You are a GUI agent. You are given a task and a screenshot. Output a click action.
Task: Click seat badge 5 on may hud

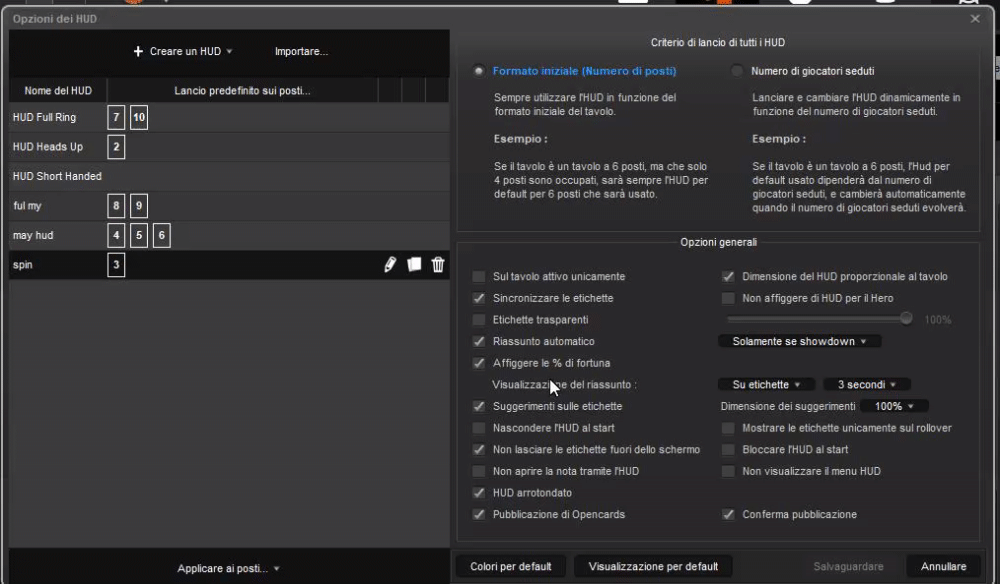tap(139, 235)
